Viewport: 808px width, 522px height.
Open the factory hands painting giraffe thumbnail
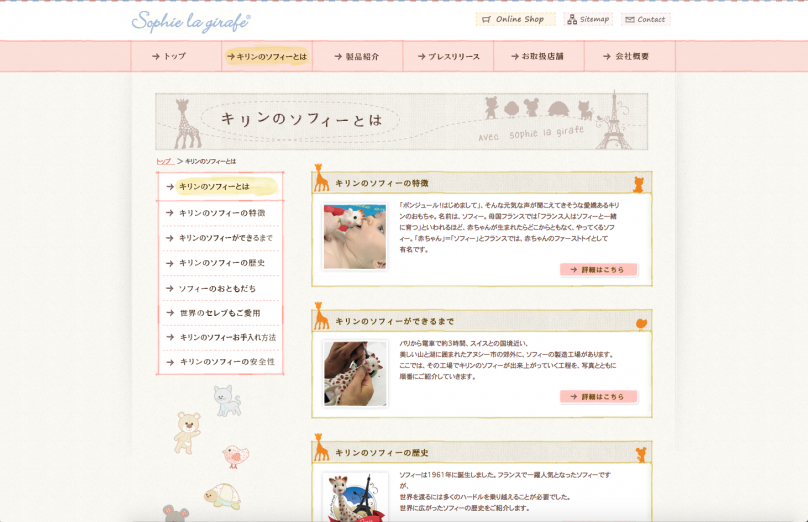coord(355,374)
